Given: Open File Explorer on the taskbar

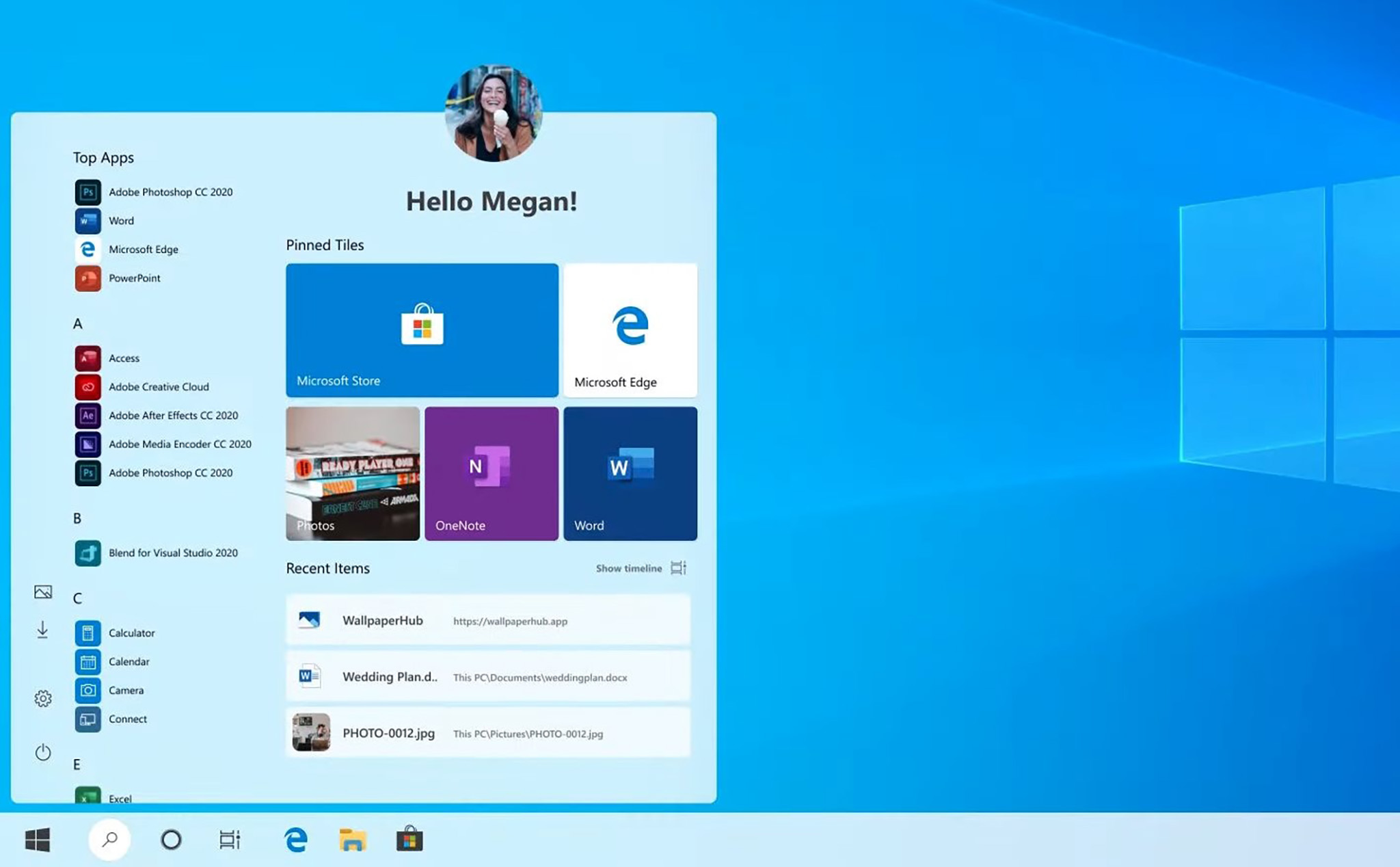Looking at the screenshot, I should point(353,839).
